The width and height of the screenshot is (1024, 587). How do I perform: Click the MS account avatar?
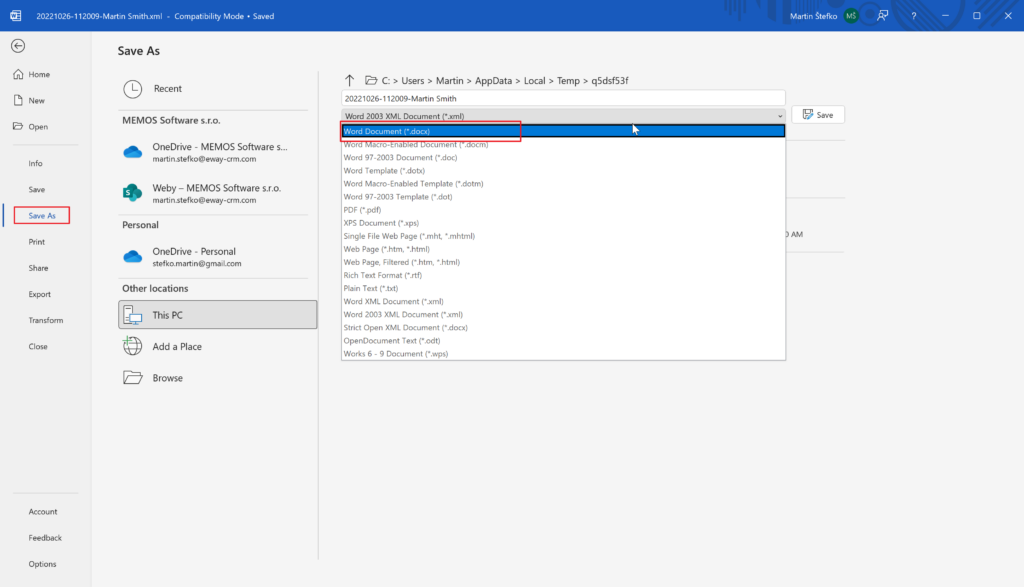pos(851,16)
